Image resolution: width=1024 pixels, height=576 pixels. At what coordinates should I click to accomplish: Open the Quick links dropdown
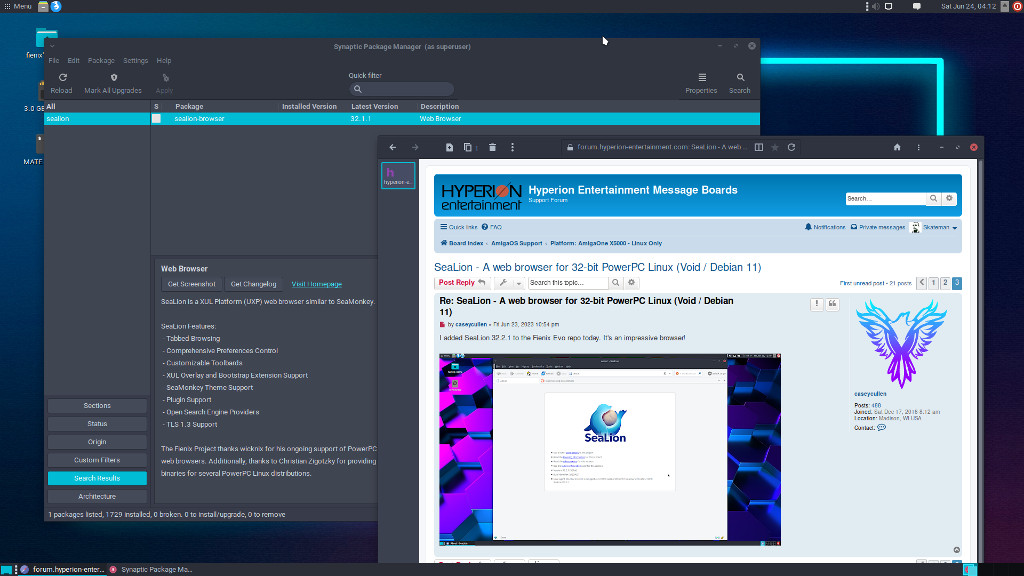click(x=458, y=227)
